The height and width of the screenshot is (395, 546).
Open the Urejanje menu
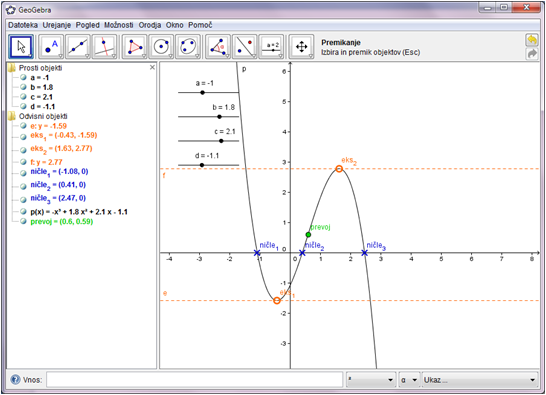point(57,25)
